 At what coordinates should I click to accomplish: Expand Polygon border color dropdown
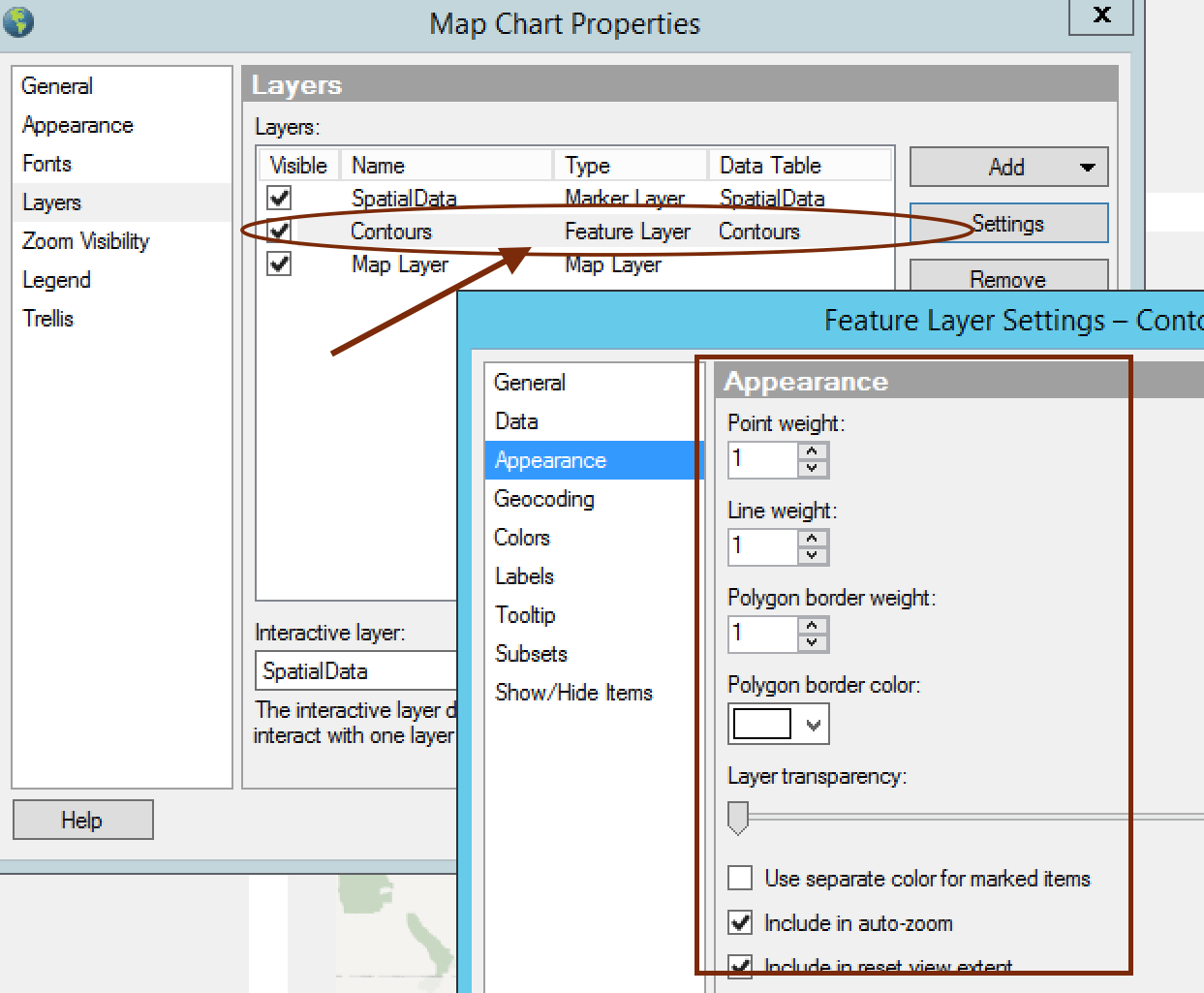[814, 724]
